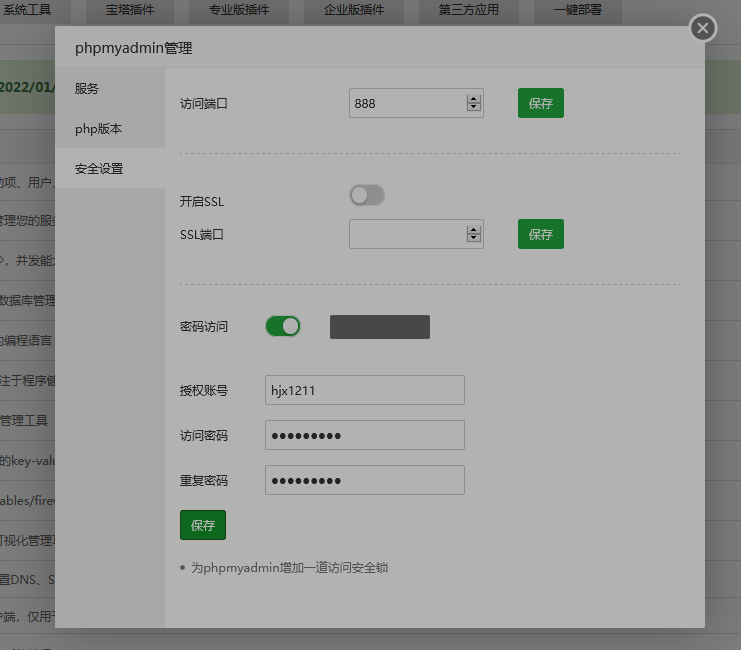Select the 安全设置 sidebar tab
Viewport: 741px width, 650px height.
tap(110, 169)
